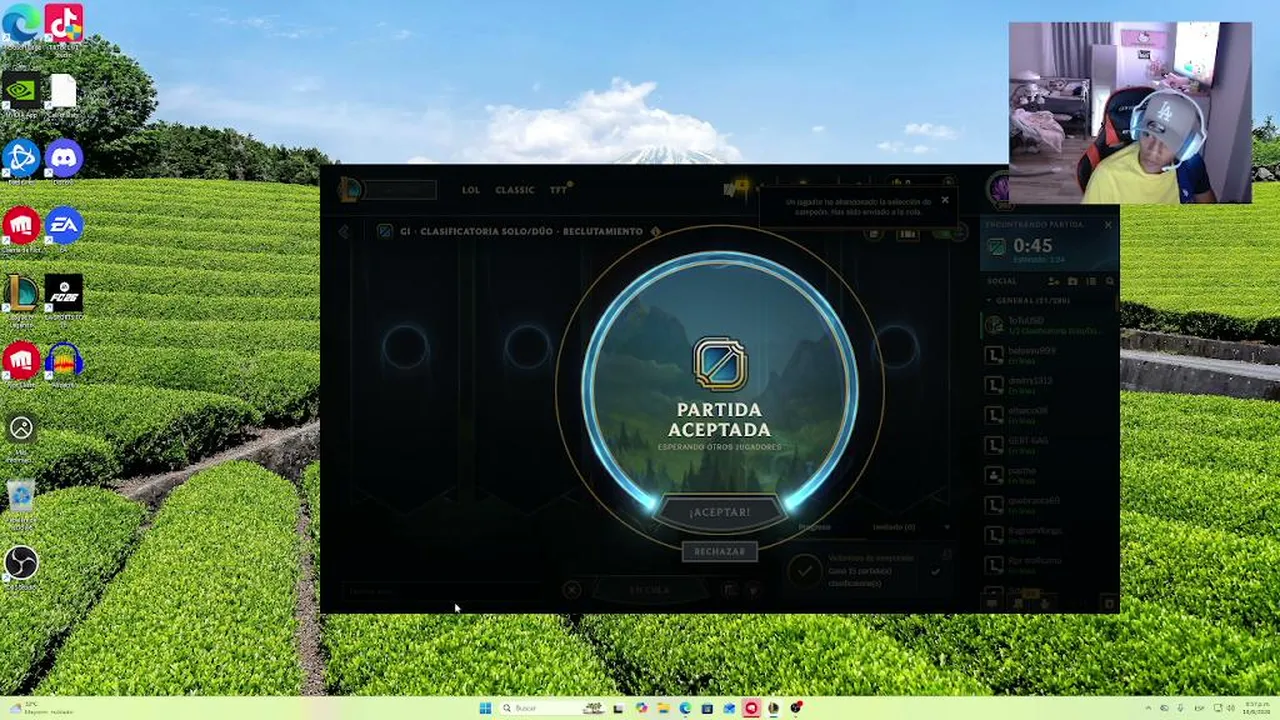Open File Explorer from the taskbar
1280x720 pixels.
(x=663, y=708)
